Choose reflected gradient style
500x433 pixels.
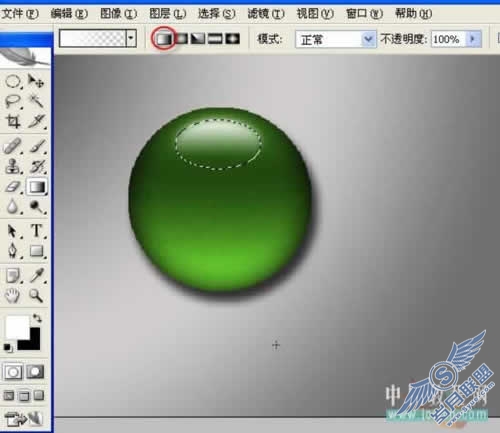pos(215,39)
